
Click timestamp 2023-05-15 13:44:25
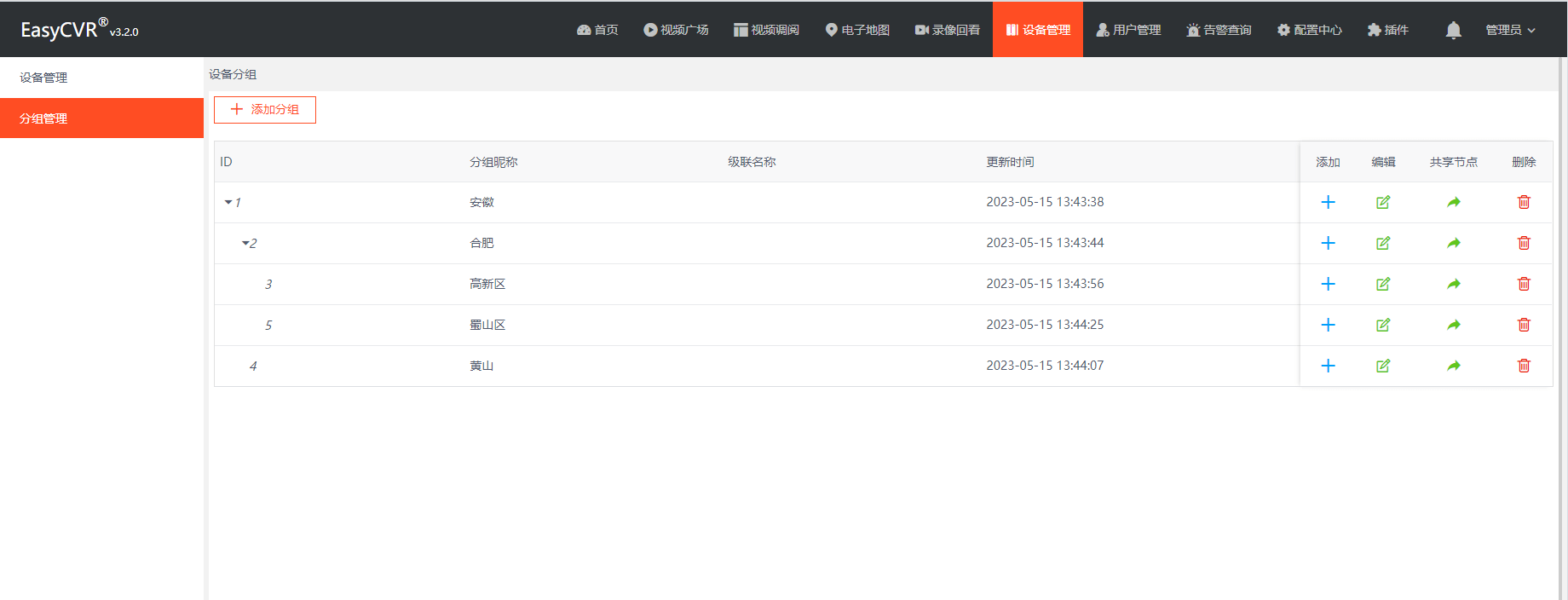(1045, 325)
